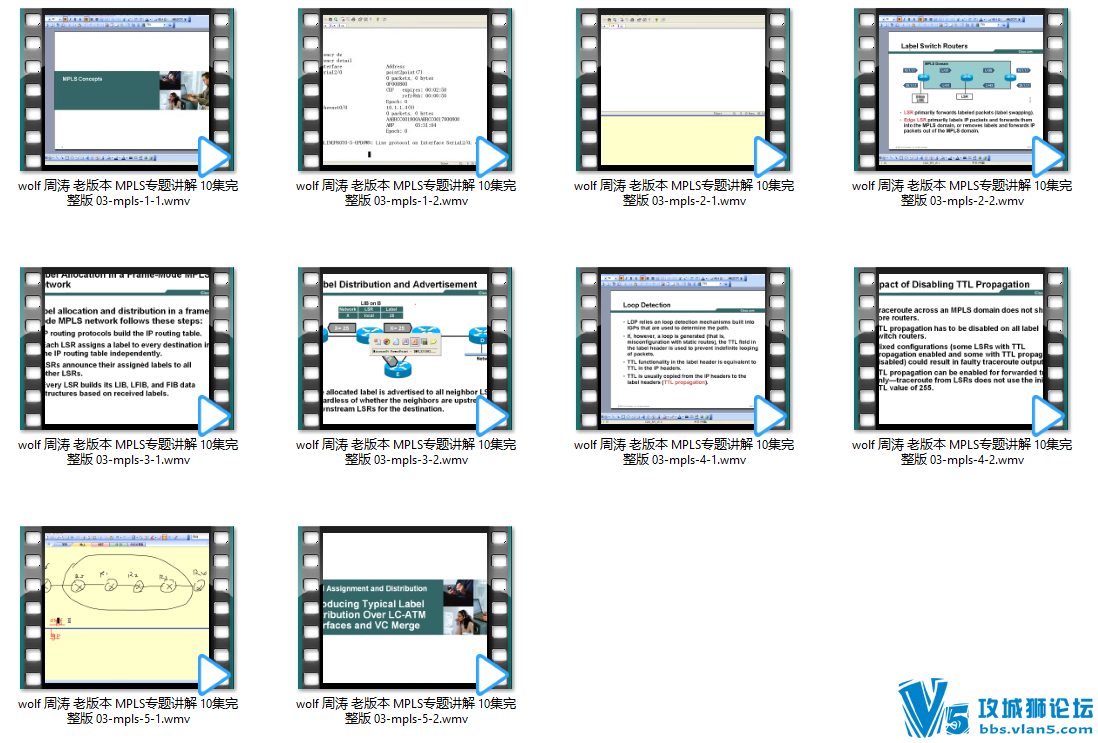Open video thumbnail 03-mpls-2-1.wmv
The image size is (1098, 743).
683,90
